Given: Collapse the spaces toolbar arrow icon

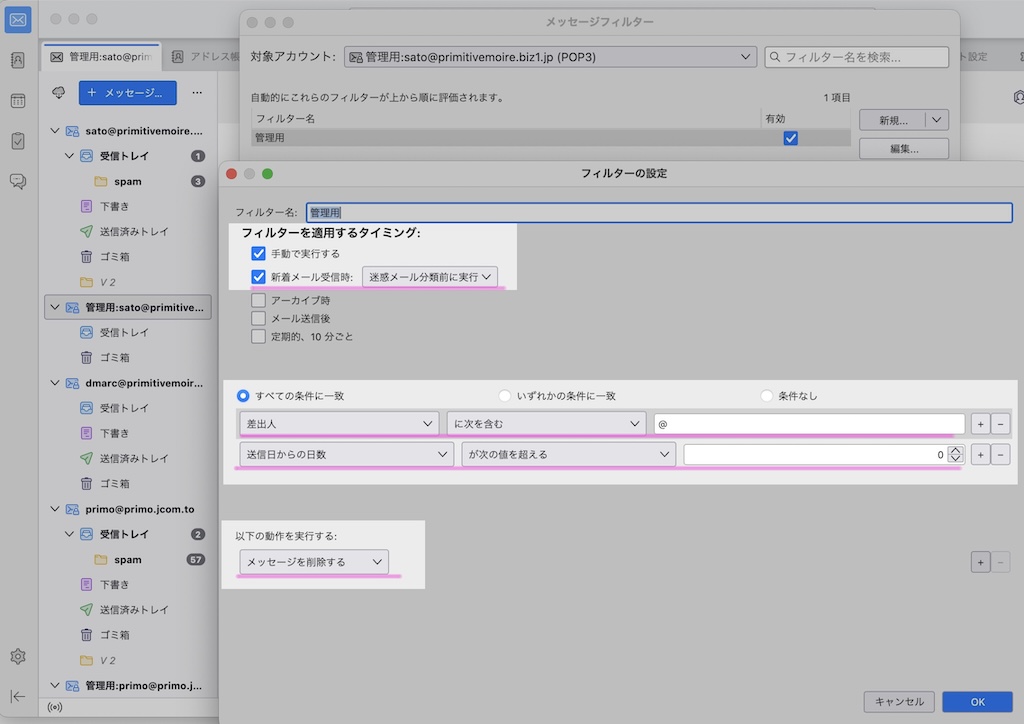Looking at the screenshot, I should (18, 696).
